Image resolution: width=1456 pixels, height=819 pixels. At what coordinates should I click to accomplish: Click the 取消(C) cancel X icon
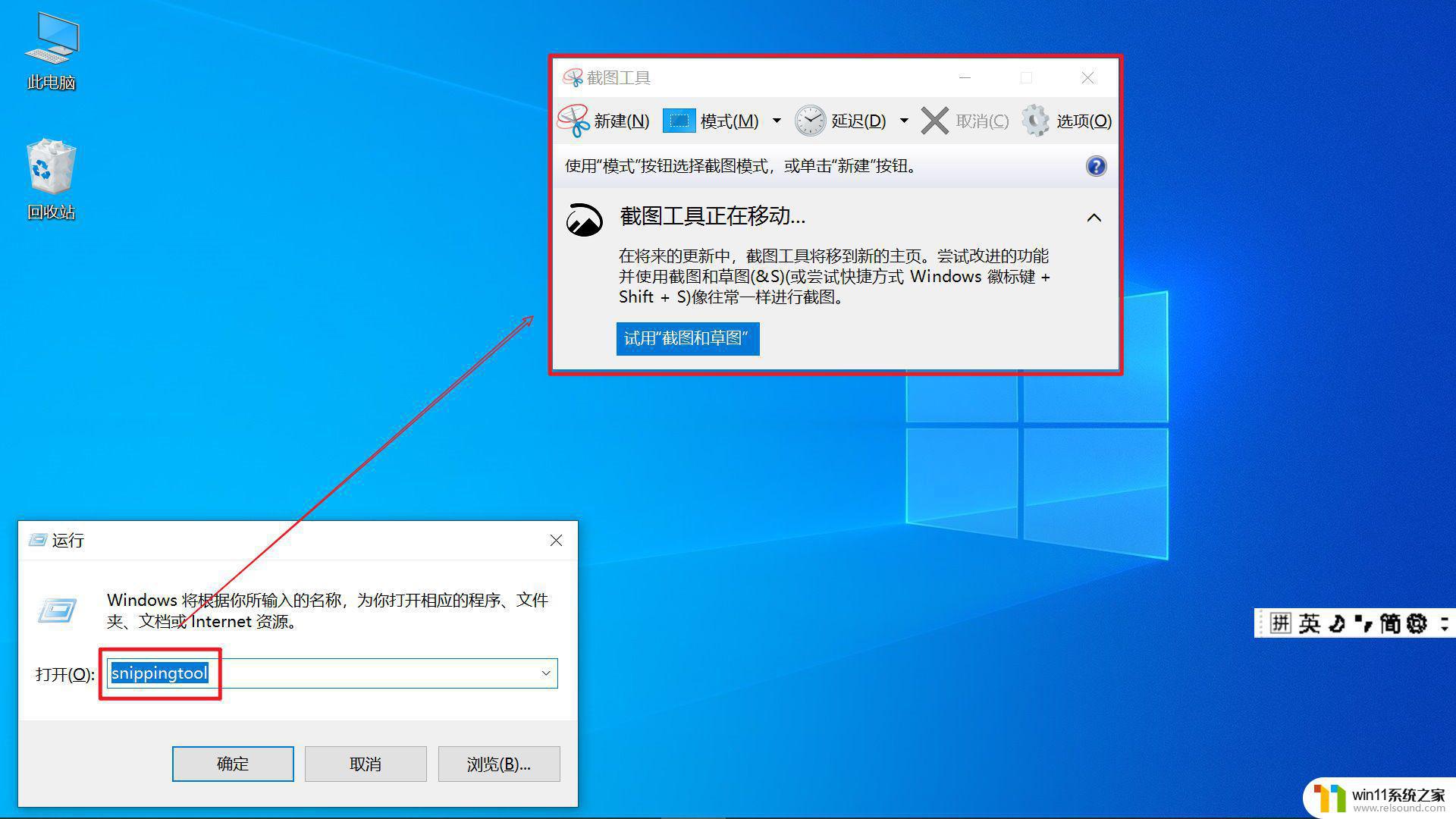coord(934,121)
